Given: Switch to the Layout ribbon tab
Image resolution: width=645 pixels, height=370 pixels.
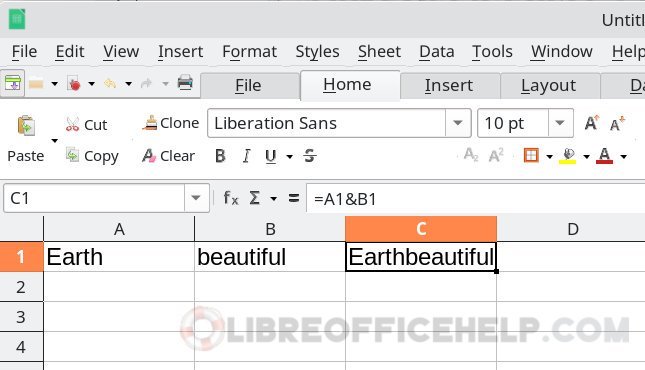Looking at the screenshot, I should tap(550, 86).
